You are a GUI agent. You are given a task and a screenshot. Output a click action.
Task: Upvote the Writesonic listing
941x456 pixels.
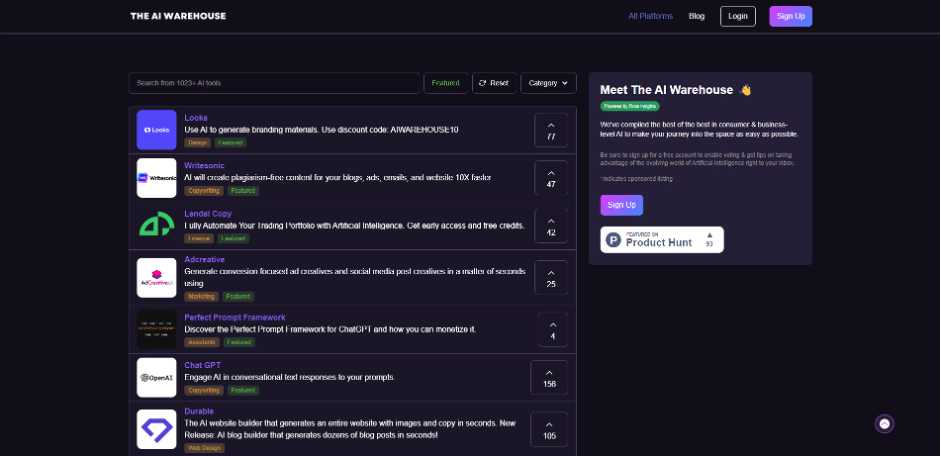coord(551,178)
